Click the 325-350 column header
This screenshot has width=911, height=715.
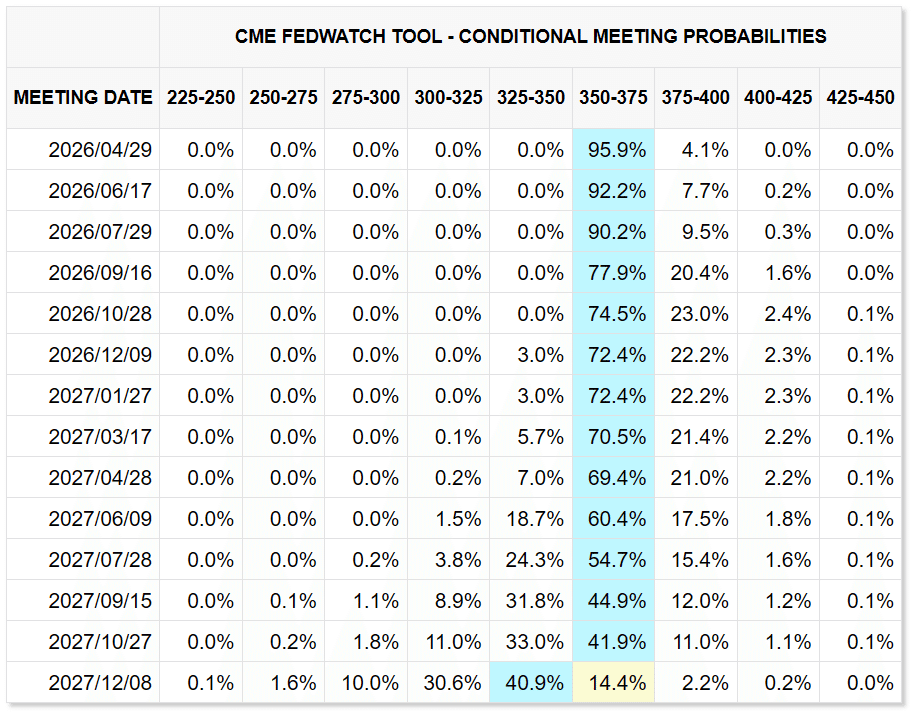[x=531, y=98]
